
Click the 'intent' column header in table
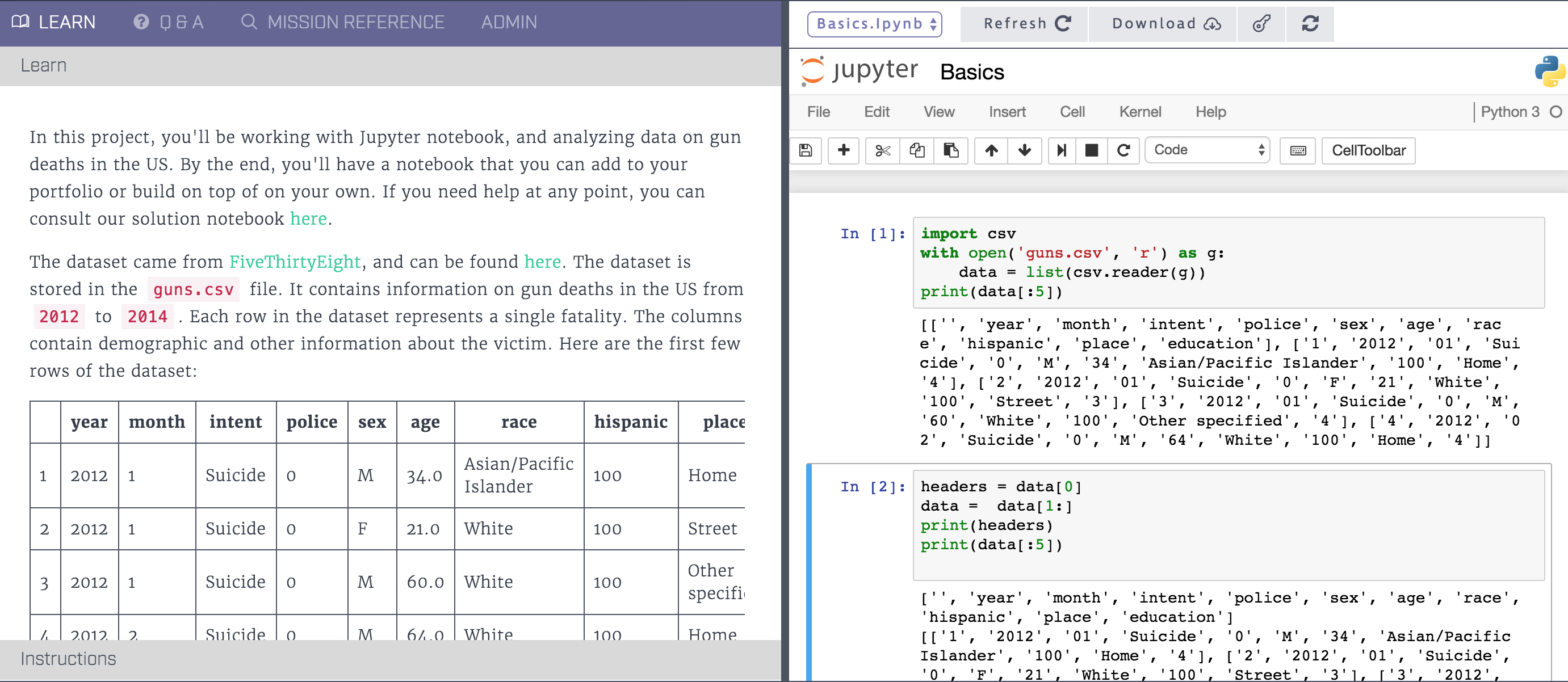(236, 422)
